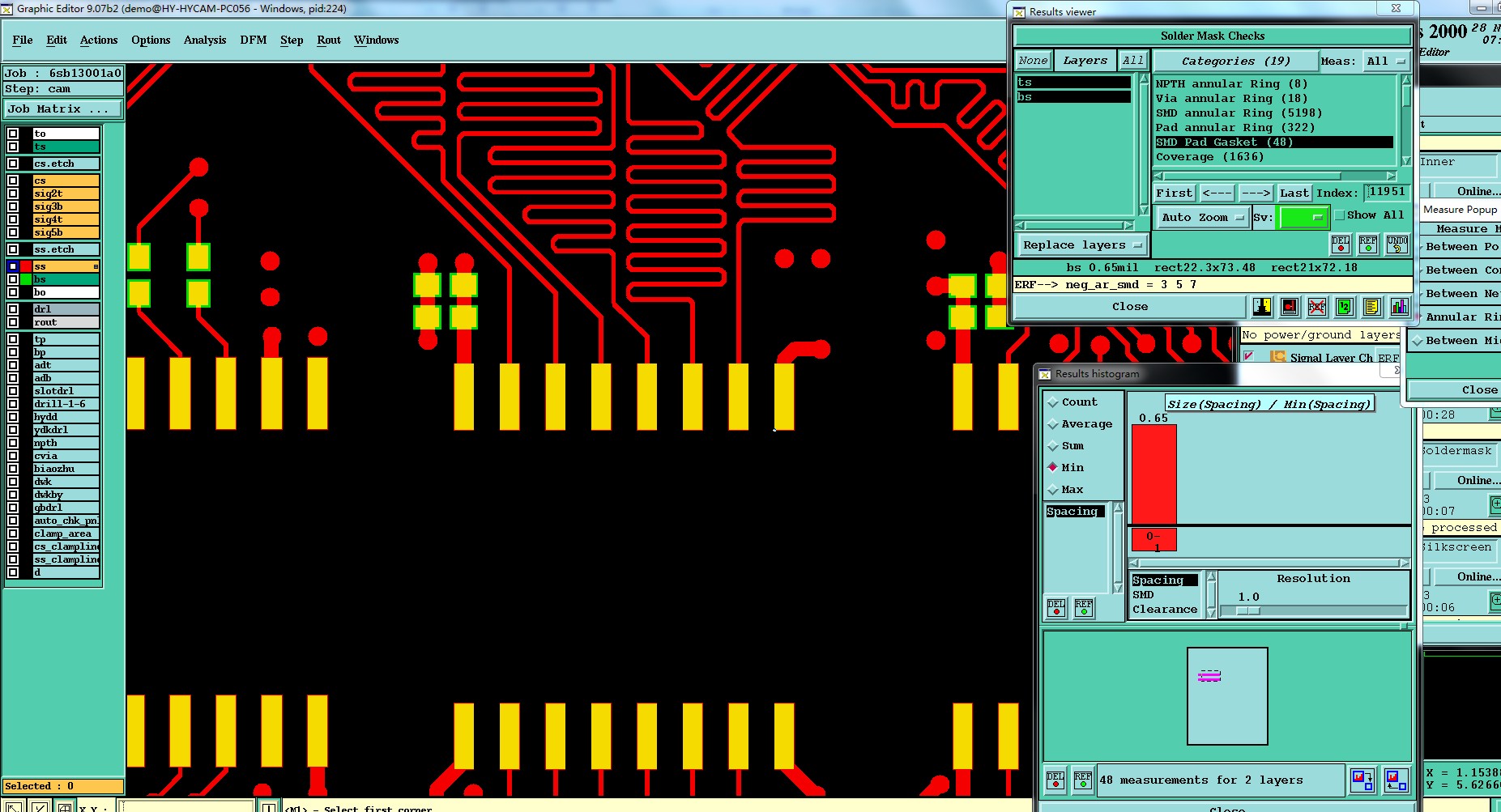Click REF icon under histogram Spacing list
The image size is (1501, 812).
(x=1084, y=608)
